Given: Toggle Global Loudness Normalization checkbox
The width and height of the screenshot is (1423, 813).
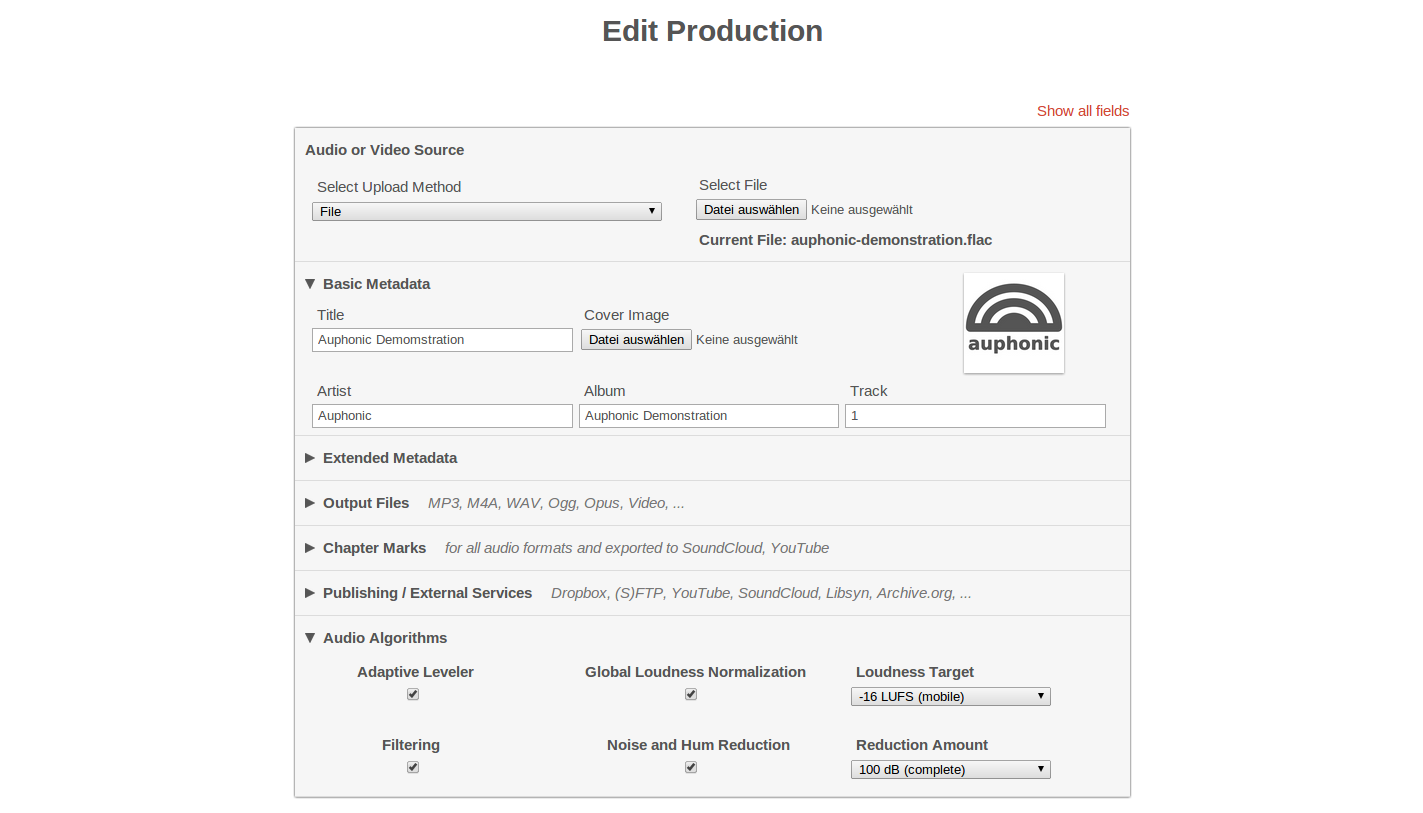Looking at the screenshot, I should [690, 694].
